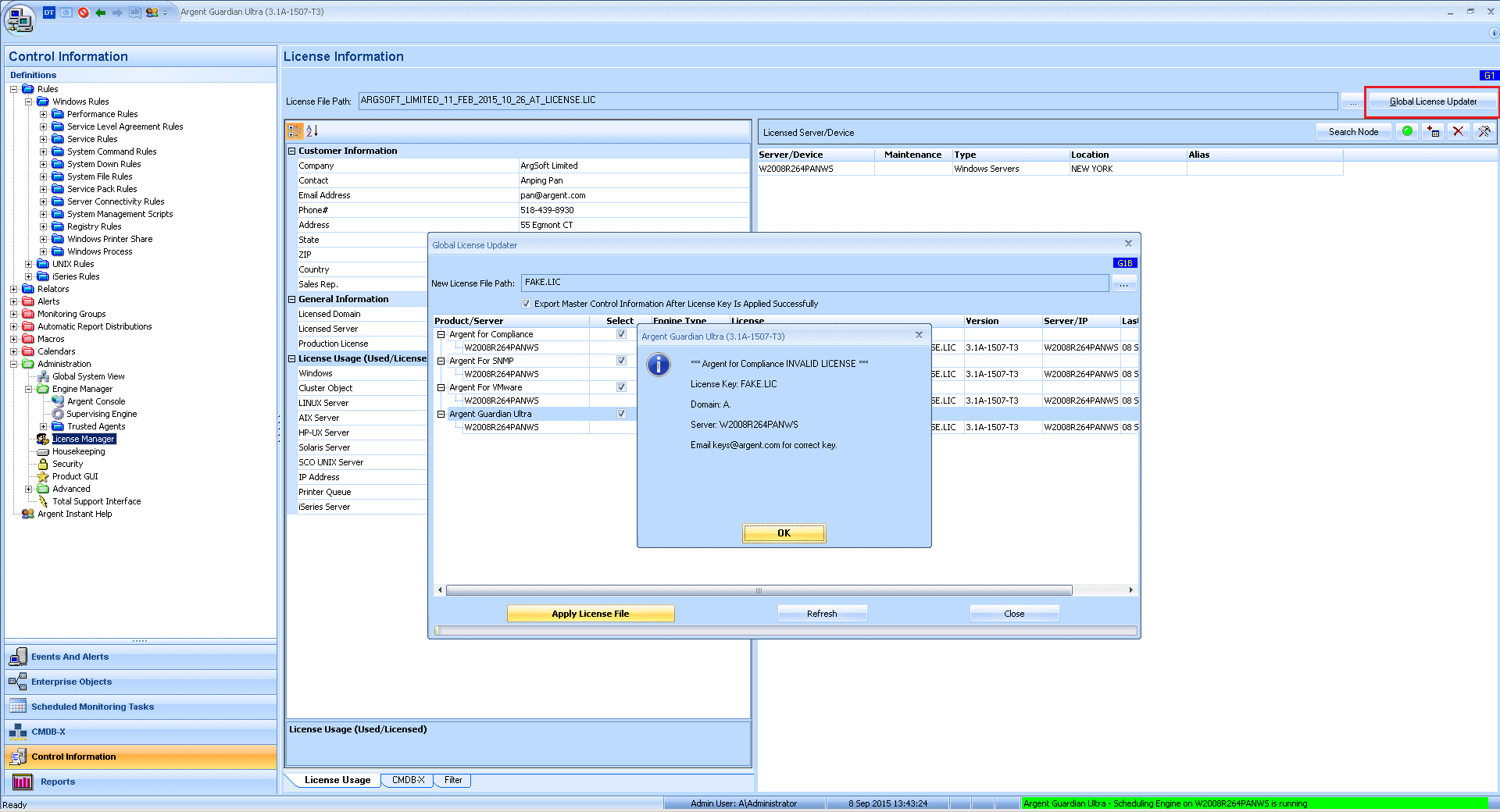The image size is (1500, 812).
Task: Click the hammer and tools settings icon
Action: 1484,131
